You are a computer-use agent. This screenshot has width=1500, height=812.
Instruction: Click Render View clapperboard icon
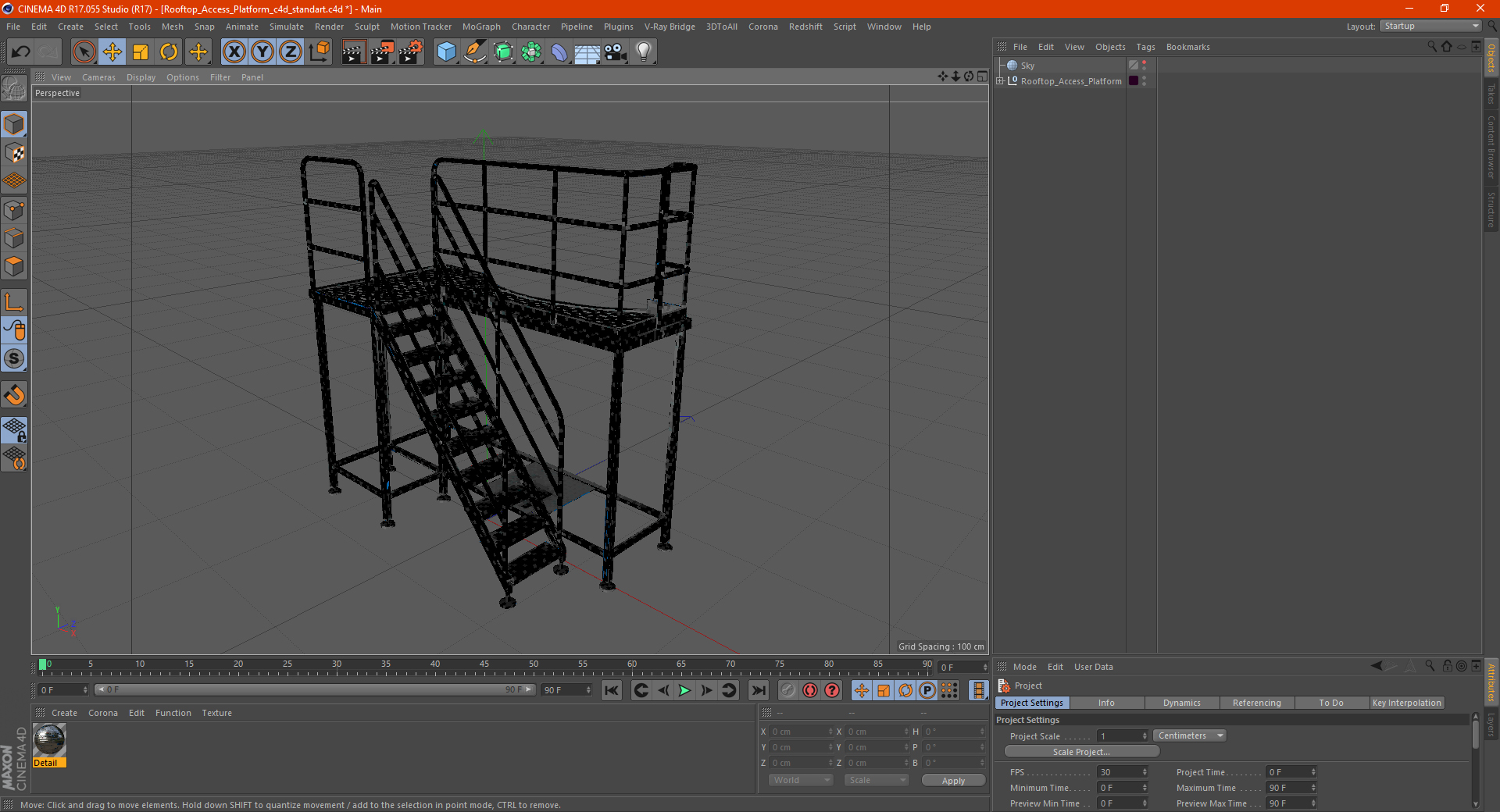tap(353, 52)
